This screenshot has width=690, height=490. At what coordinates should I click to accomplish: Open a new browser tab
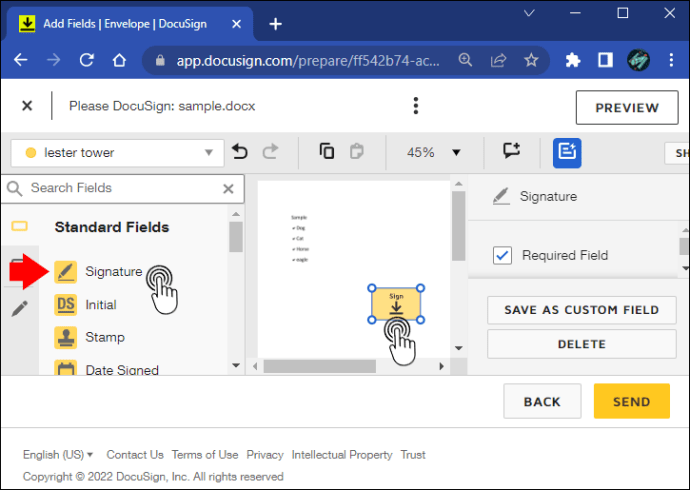coord(275,24)
